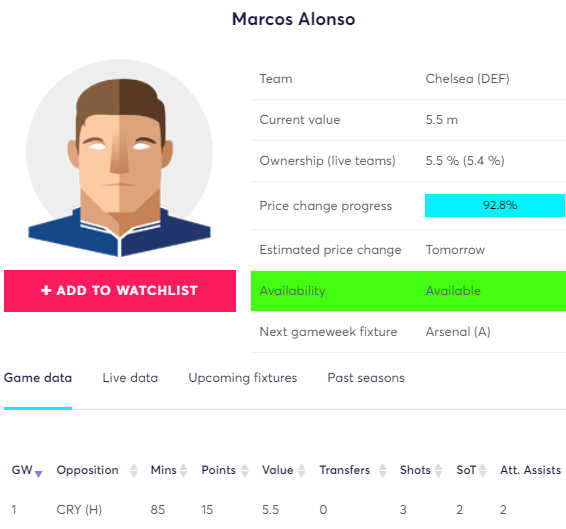Sort table by Shots arrows
The height and width of the screenshot is (529, 566).
(x=438, y=470)
